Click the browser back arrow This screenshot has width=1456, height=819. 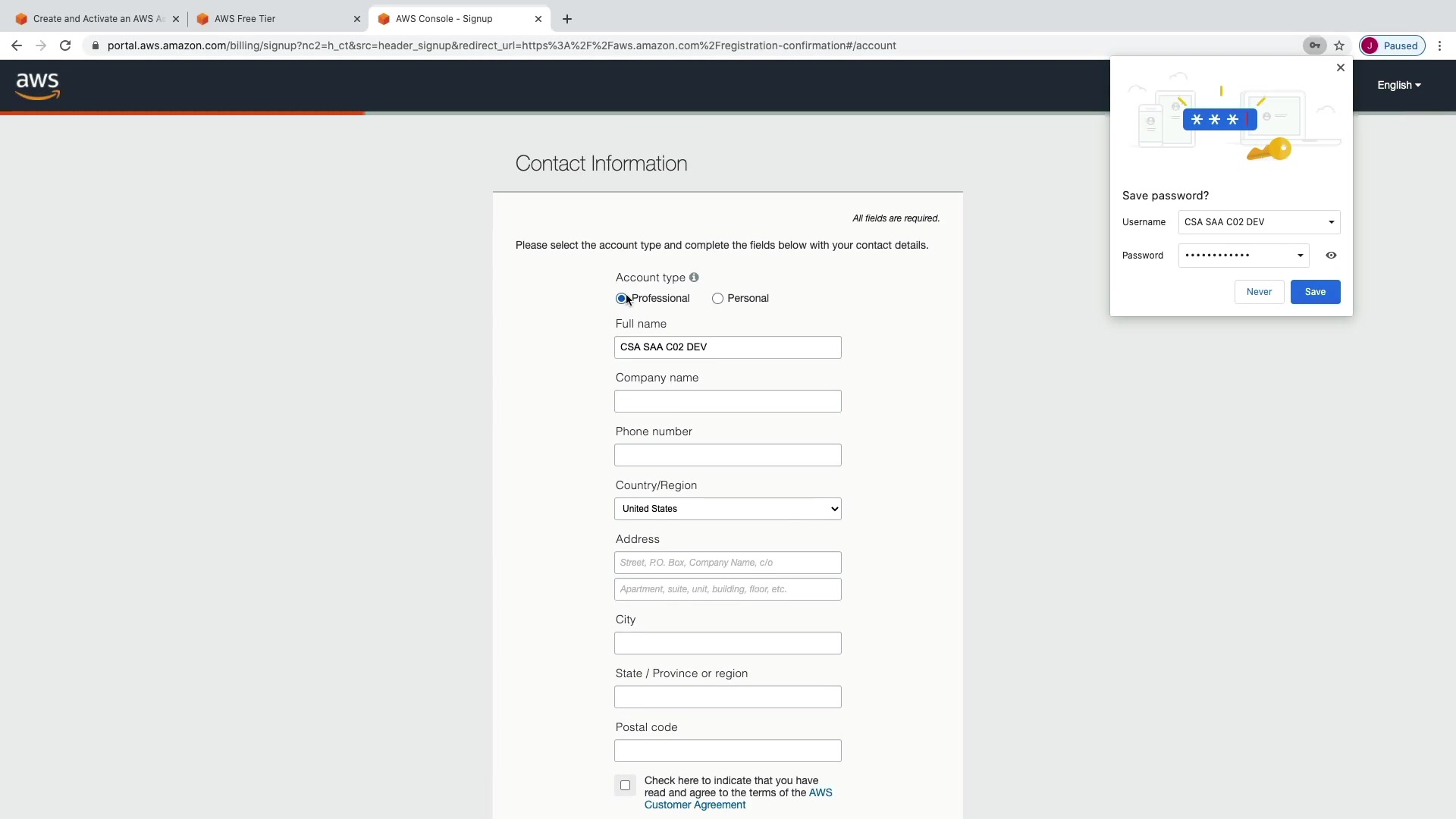pos(17,45)
